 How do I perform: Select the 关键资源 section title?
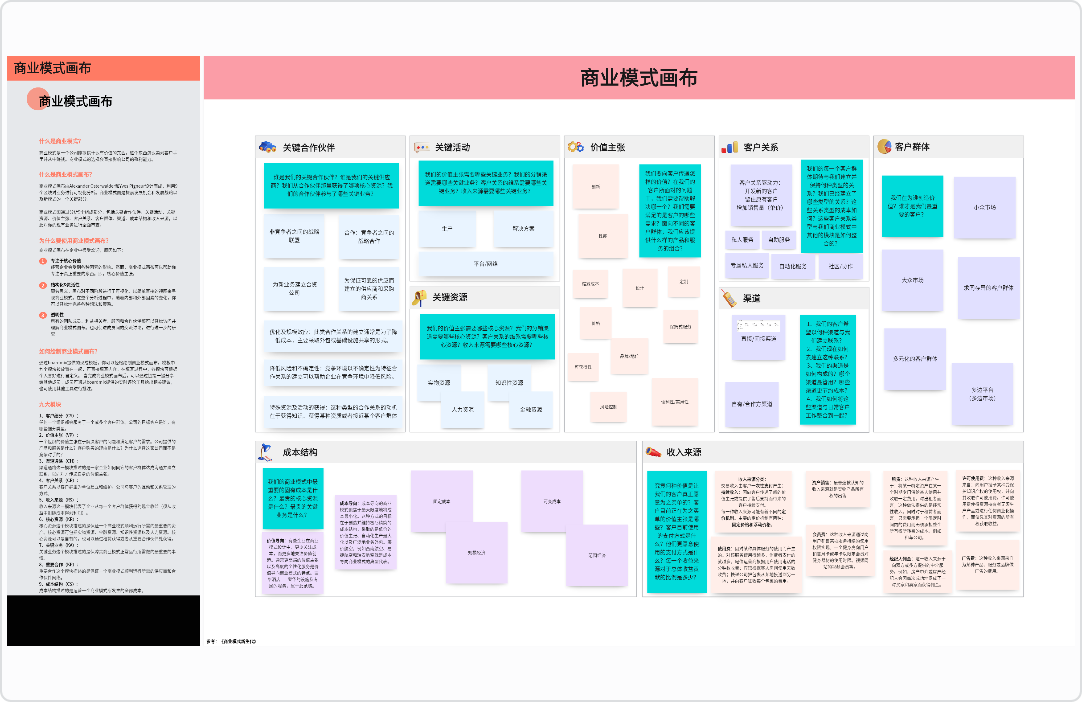[x=450, y=297]
